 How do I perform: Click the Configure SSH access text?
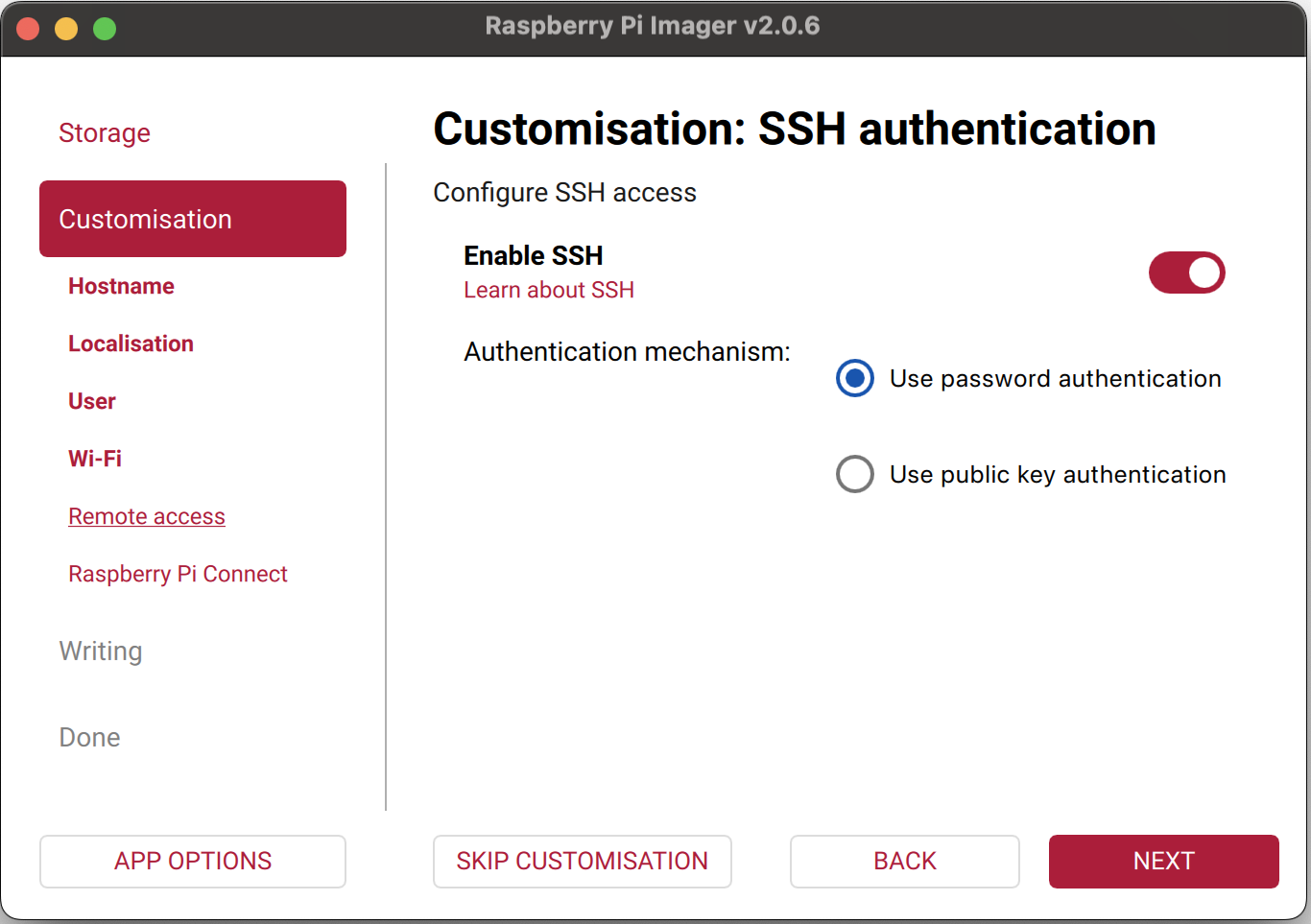[x=564, y=192]
